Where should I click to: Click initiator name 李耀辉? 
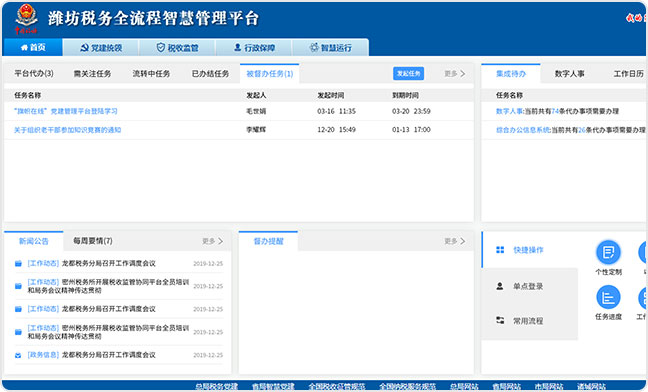click(x=256, y=130)
